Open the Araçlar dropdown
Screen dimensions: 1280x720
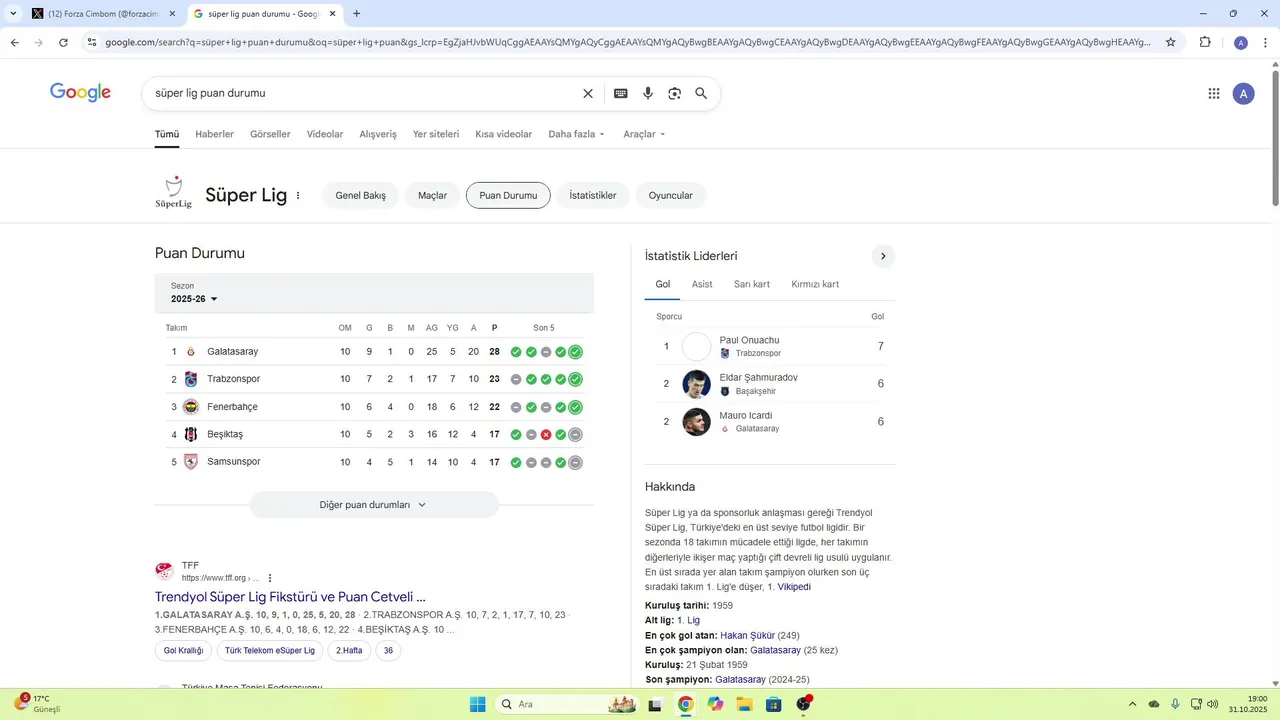644,134
